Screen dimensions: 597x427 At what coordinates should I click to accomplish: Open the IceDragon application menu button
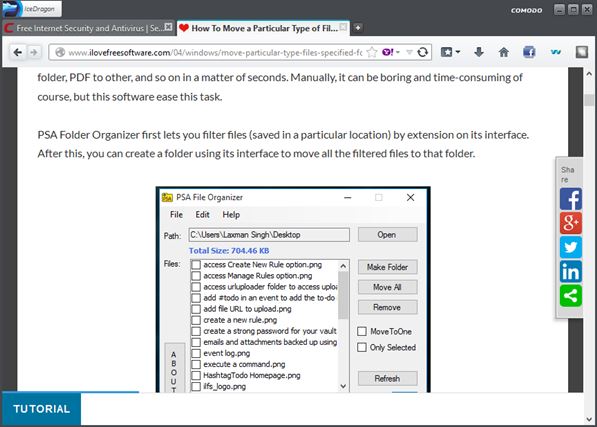pos(32,9)
